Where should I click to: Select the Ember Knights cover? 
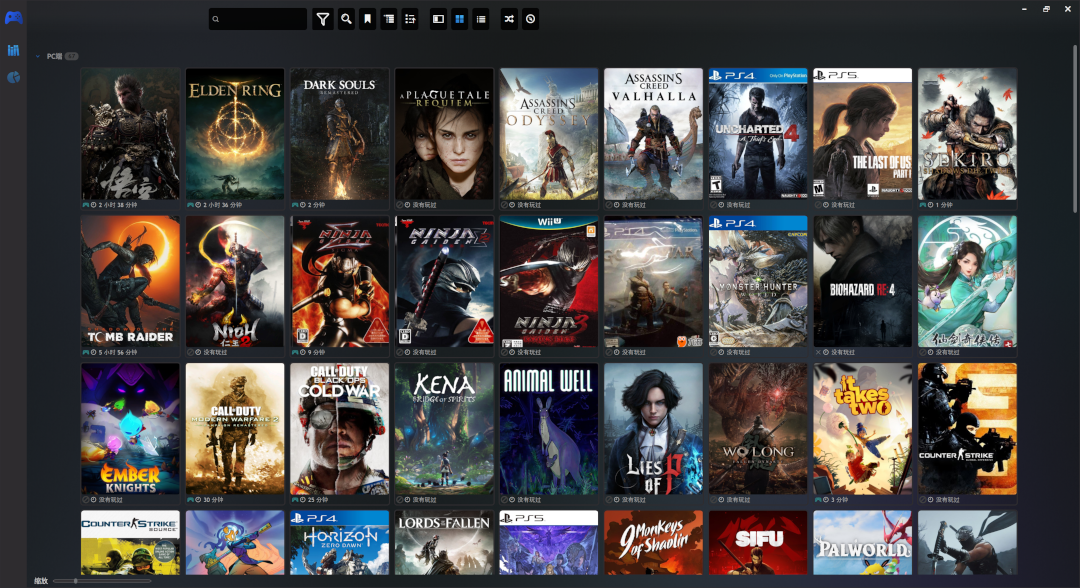coord(130,428)
